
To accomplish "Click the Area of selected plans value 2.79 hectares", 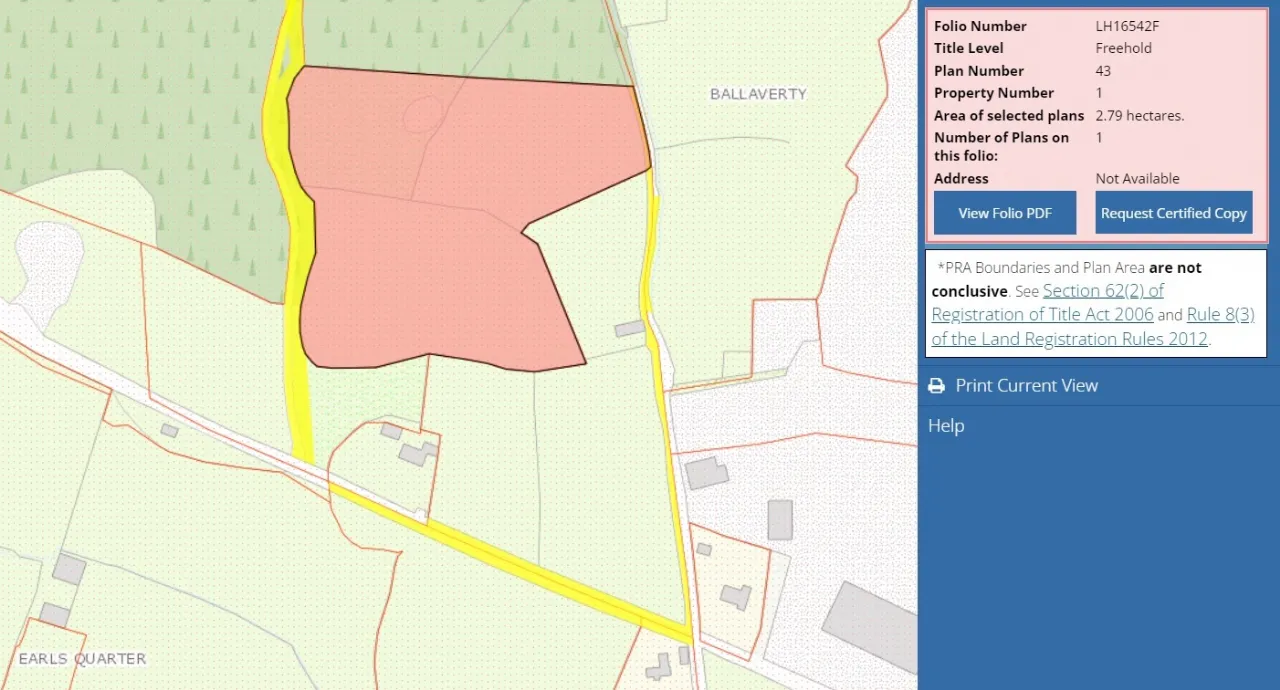I will click(1140, 115).
